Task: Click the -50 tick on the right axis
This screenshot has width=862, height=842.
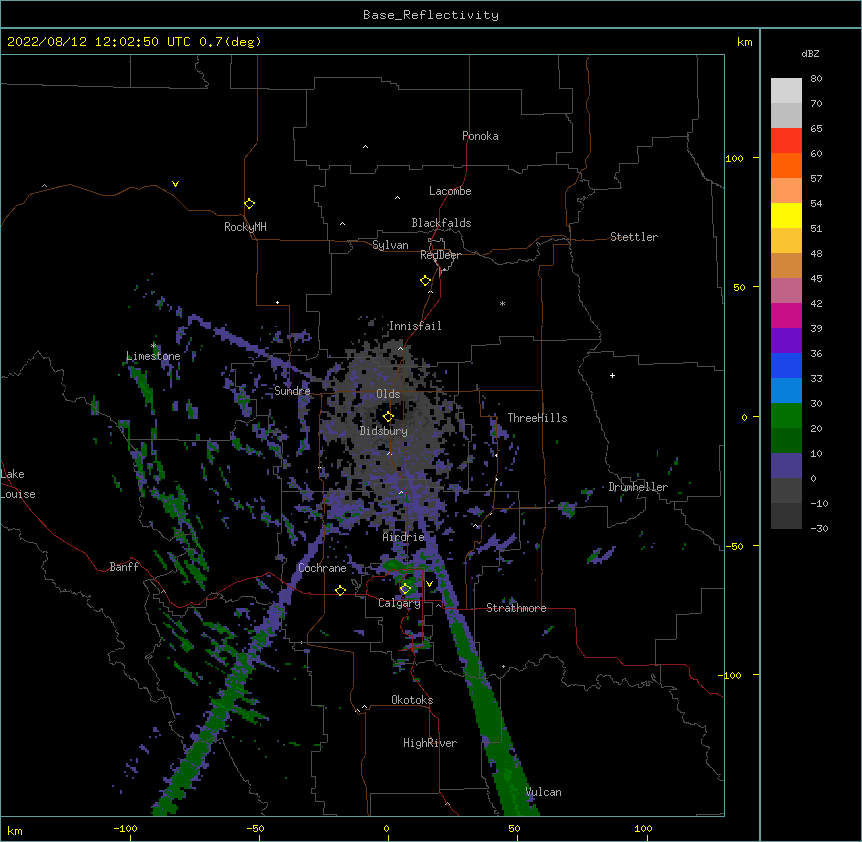Action: 734,546
